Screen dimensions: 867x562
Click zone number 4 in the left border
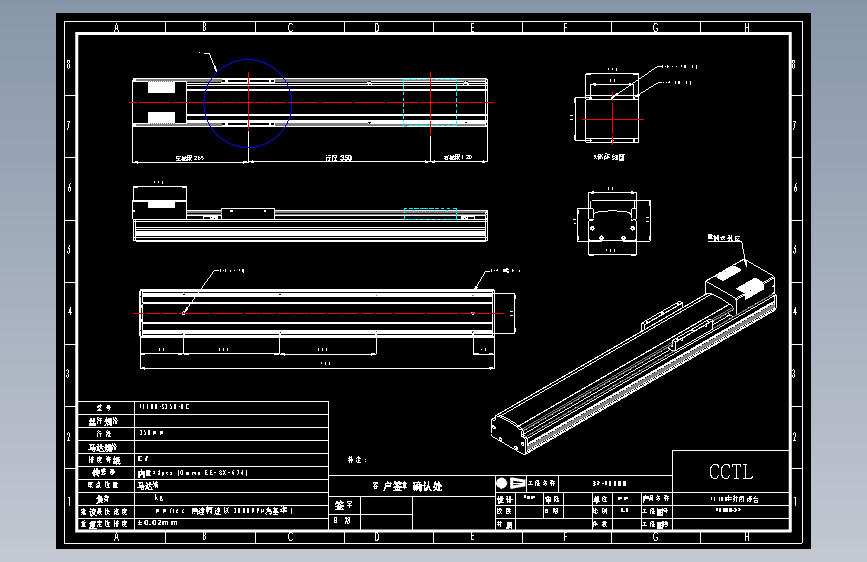70,311
